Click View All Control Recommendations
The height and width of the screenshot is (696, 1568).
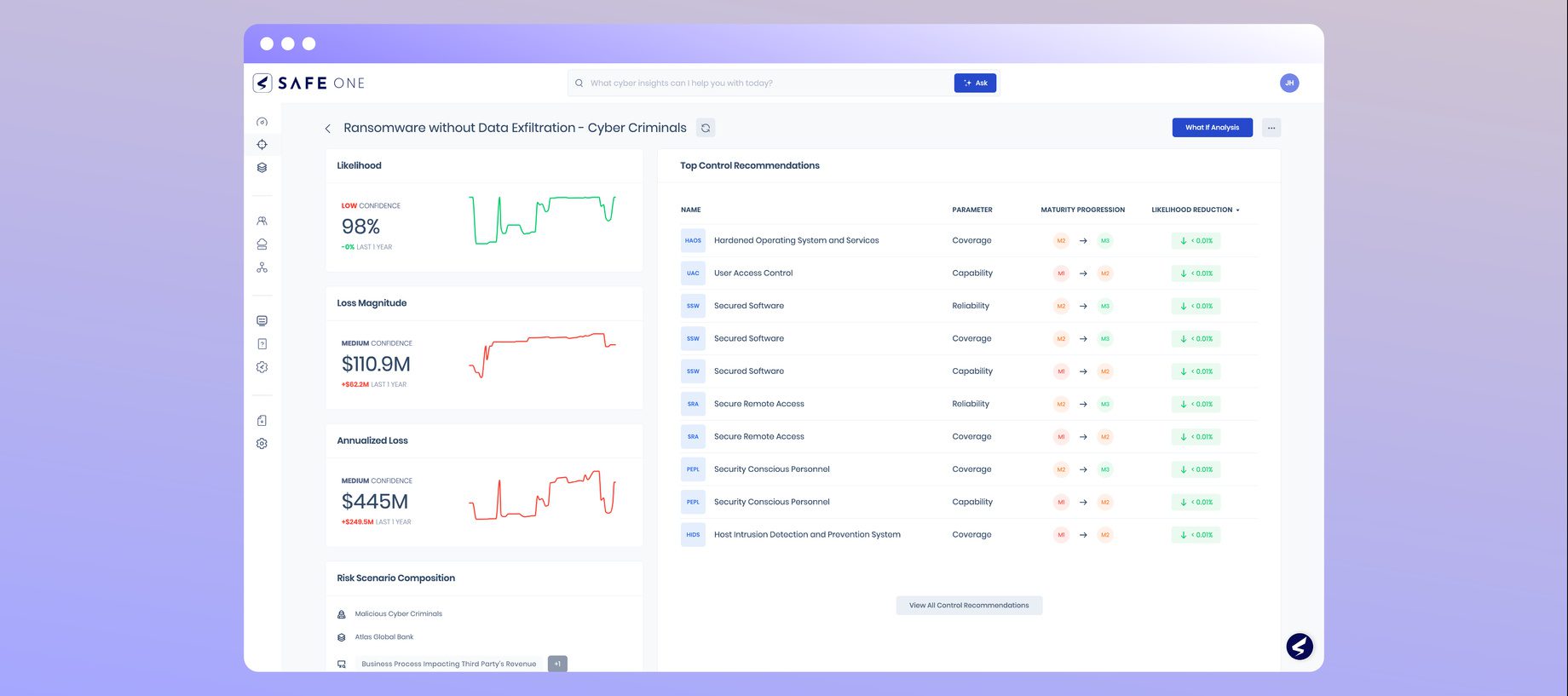968,606
